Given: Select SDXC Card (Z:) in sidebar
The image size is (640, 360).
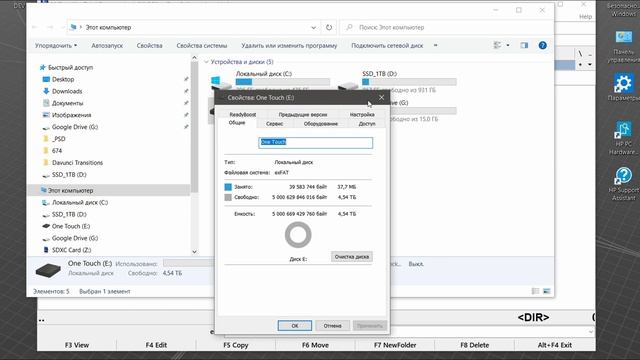Looking at the screenshot, I should (x=71, y=250).
